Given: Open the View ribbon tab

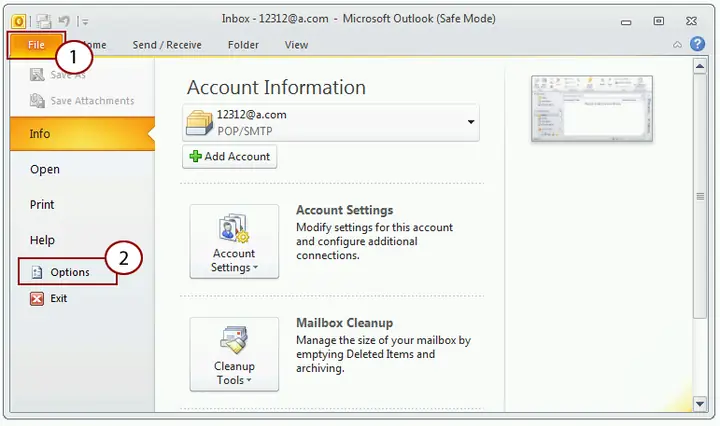Looking at the screenshot, I should pos(296,45).
